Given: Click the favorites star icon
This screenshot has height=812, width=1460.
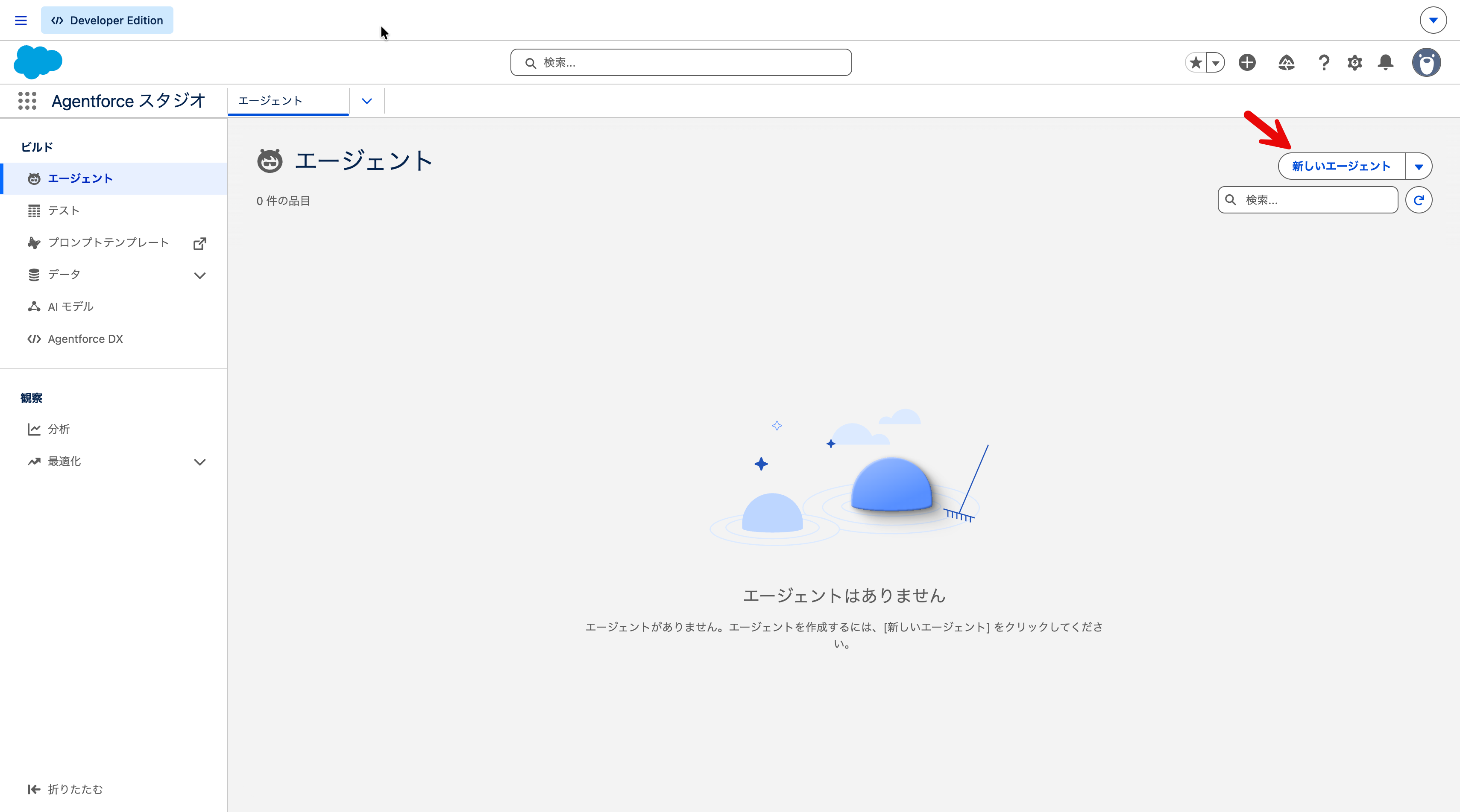Looking at the screenshot, I should point(1196,62).
